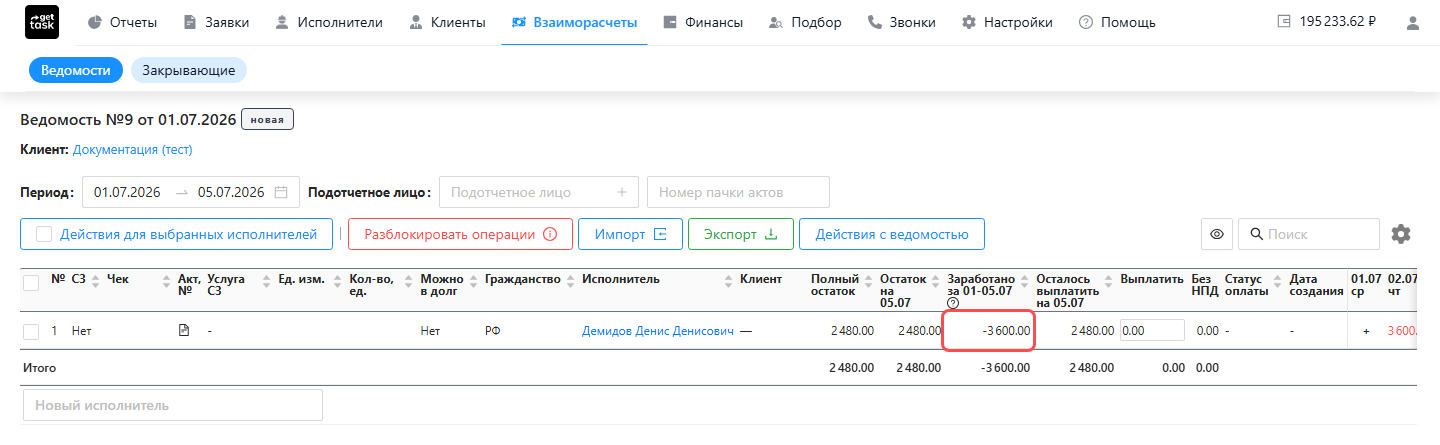Click the Новый исполнитель field
Screen dimensions: 1440x445
point(172,405)
